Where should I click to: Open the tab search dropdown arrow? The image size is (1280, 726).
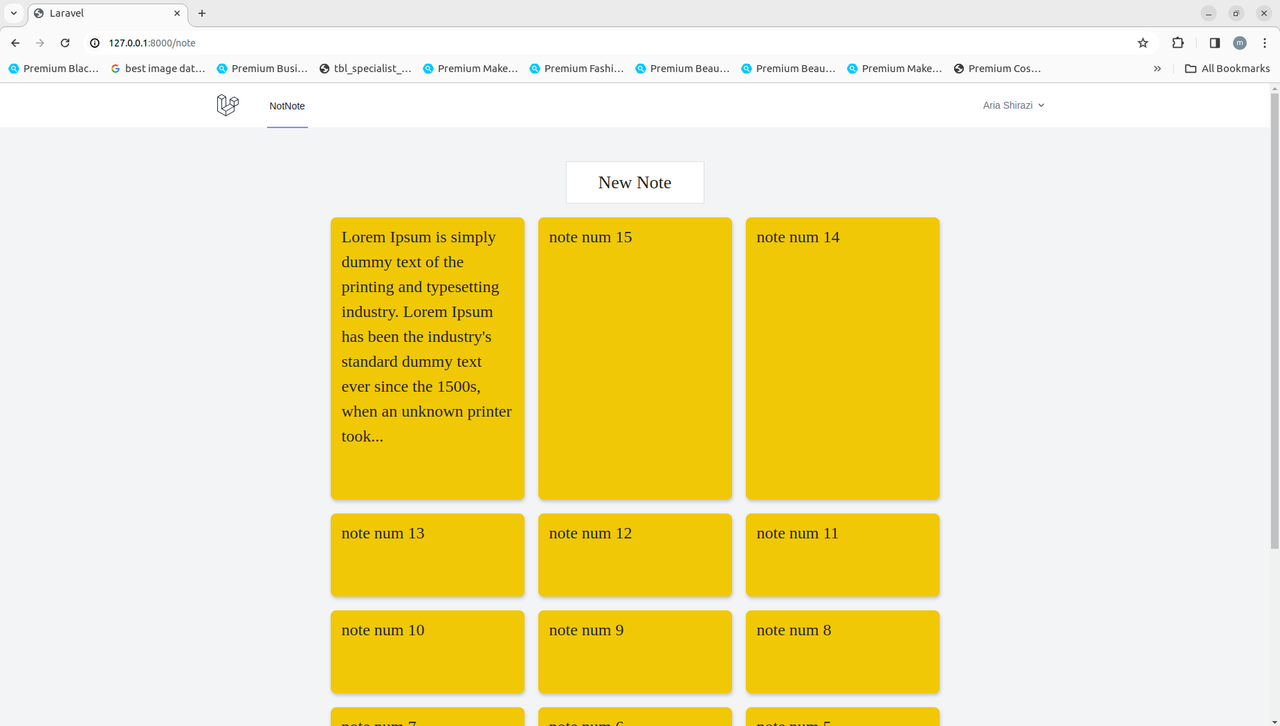(x=13, y=13)
